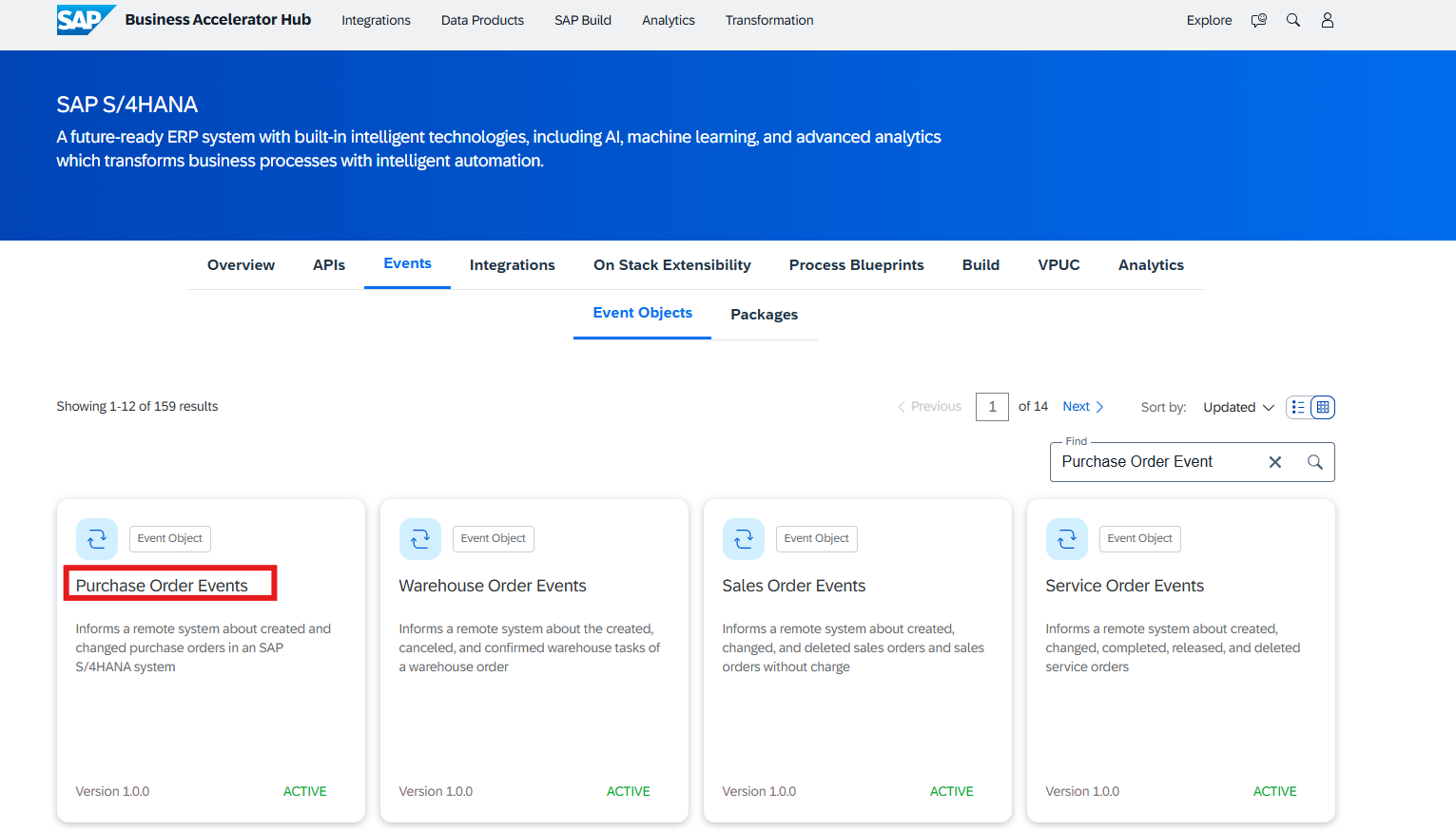Click Version 1.0.0 on Sales Order card
The height and width of the screenshot is (831, 1456).
759,791
